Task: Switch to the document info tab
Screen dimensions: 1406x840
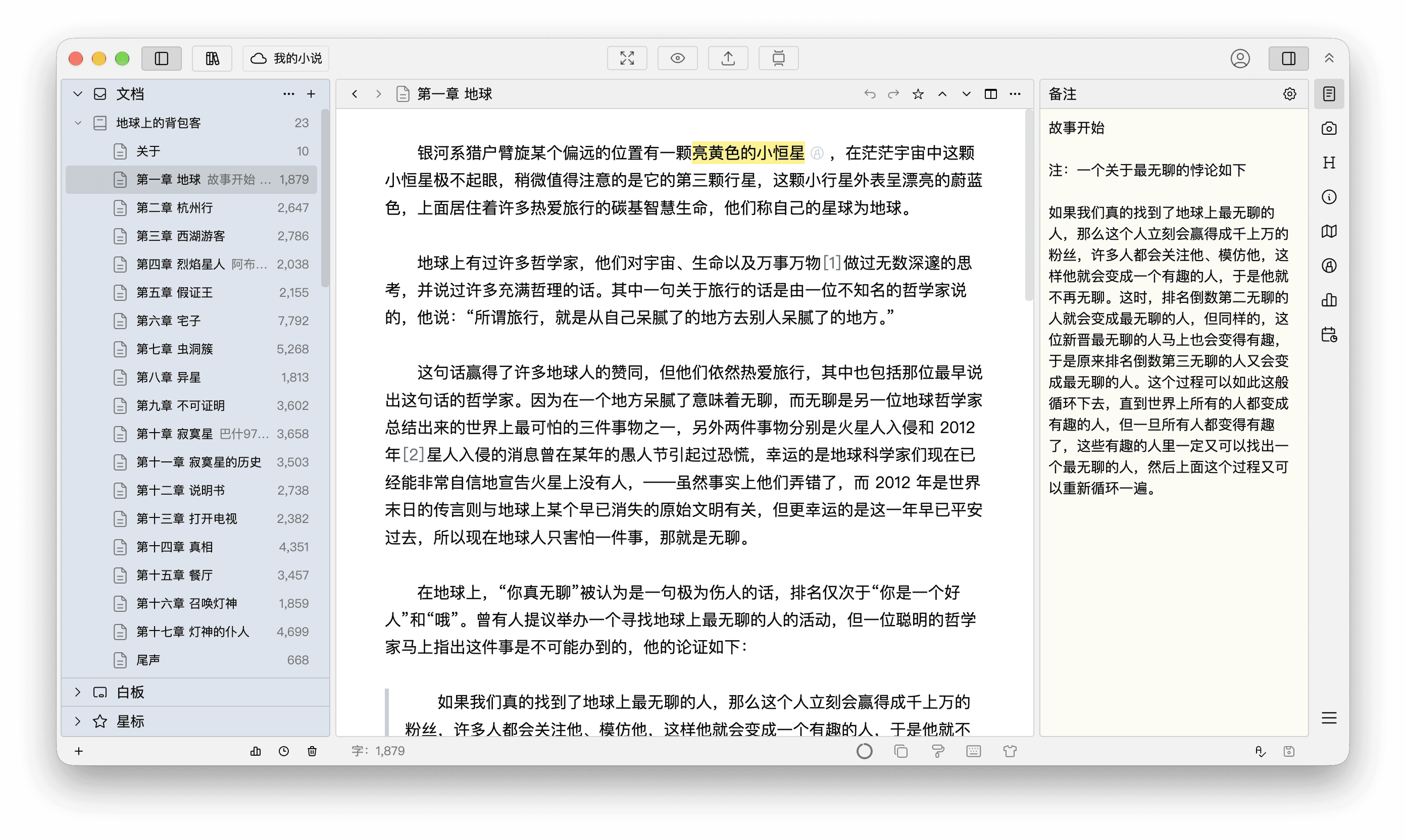Action: (x=1329, y=197)
